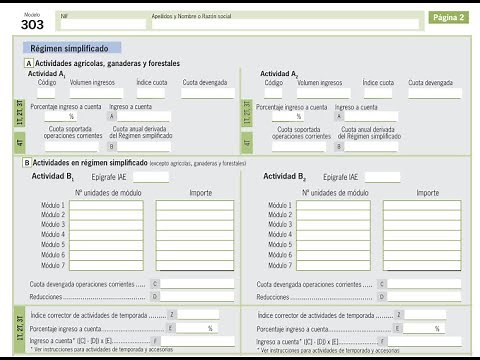Click heading "Actividades agrícolas, ganaderas y forestales"

(107, 63)
